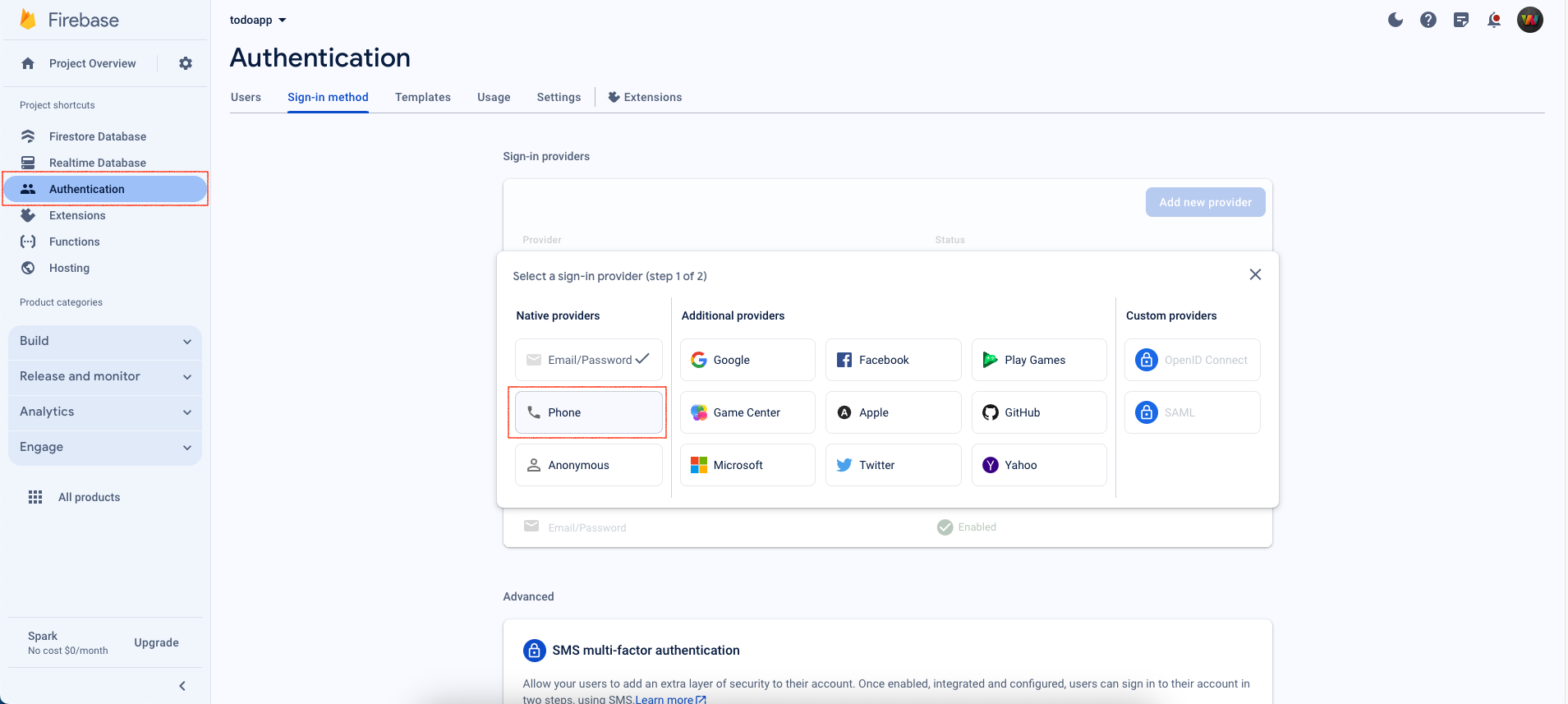Click Project Overview label
Screen dimensions: 1568x704
point(93,63)
